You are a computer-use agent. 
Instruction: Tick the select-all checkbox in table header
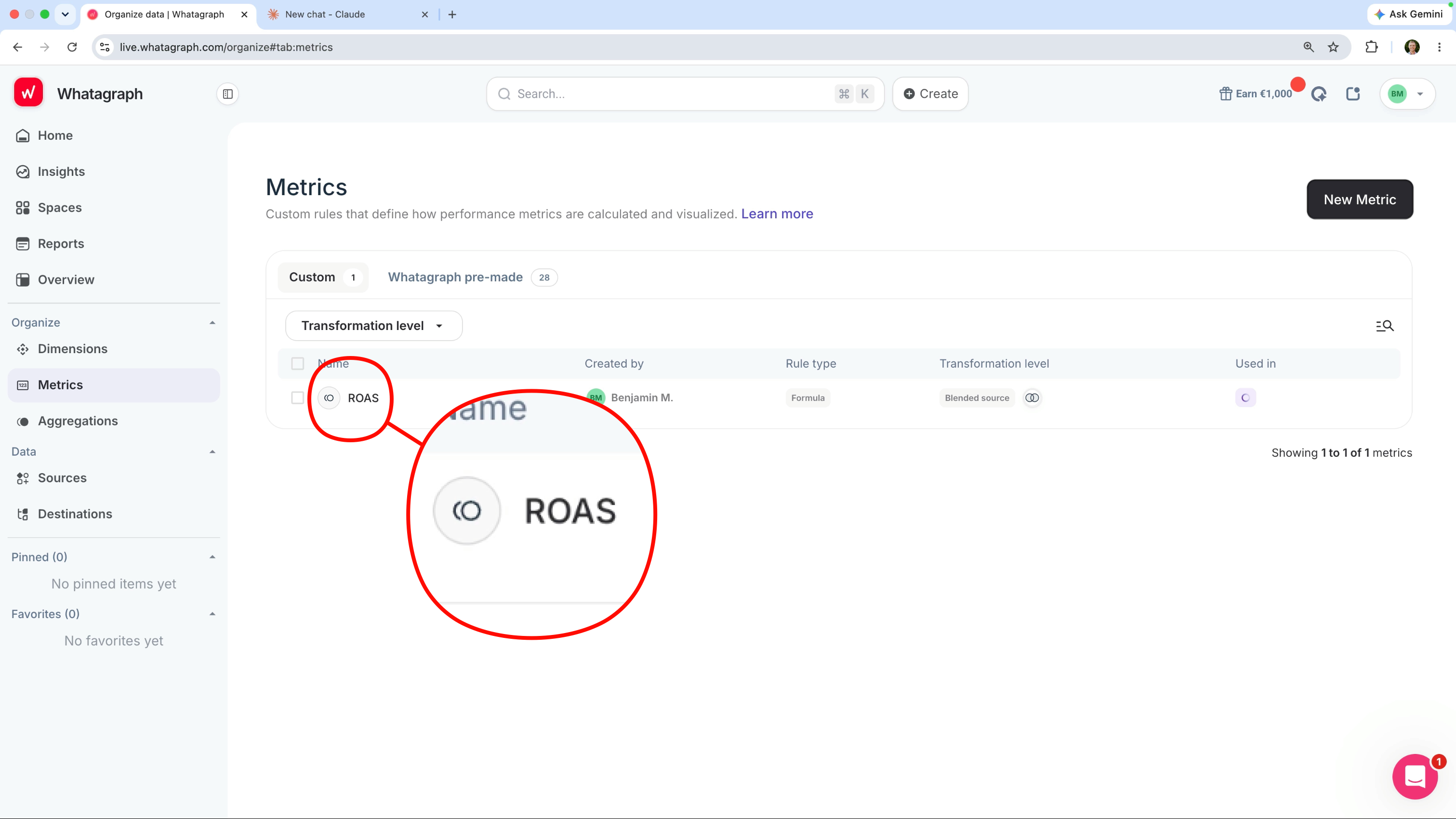point(297,363)
